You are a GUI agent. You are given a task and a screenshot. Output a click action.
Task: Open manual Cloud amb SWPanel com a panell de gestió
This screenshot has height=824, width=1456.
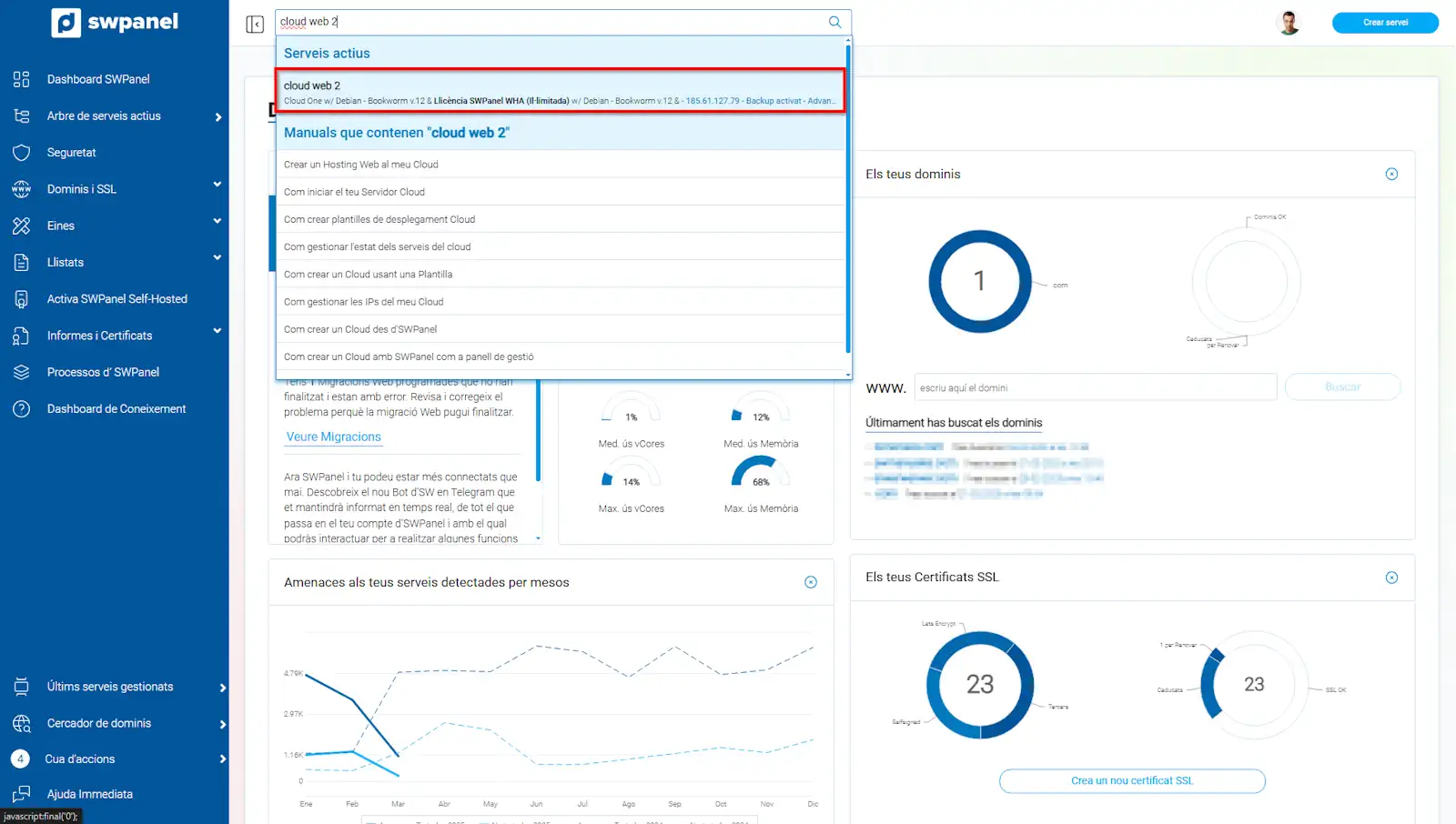point(561,357)
